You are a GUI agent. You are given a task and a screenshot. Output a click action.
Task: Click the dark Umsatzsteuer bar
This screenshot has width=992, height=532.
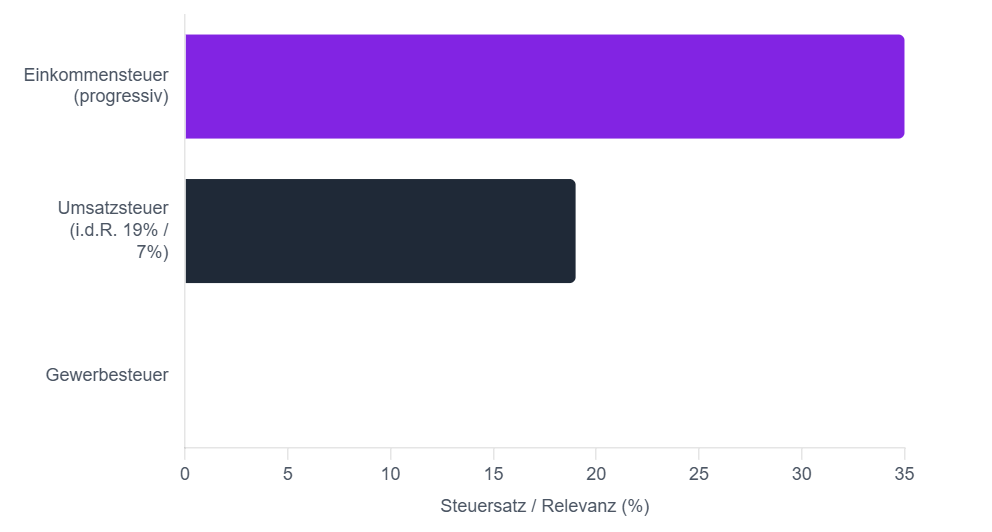(x=380, y=231)
